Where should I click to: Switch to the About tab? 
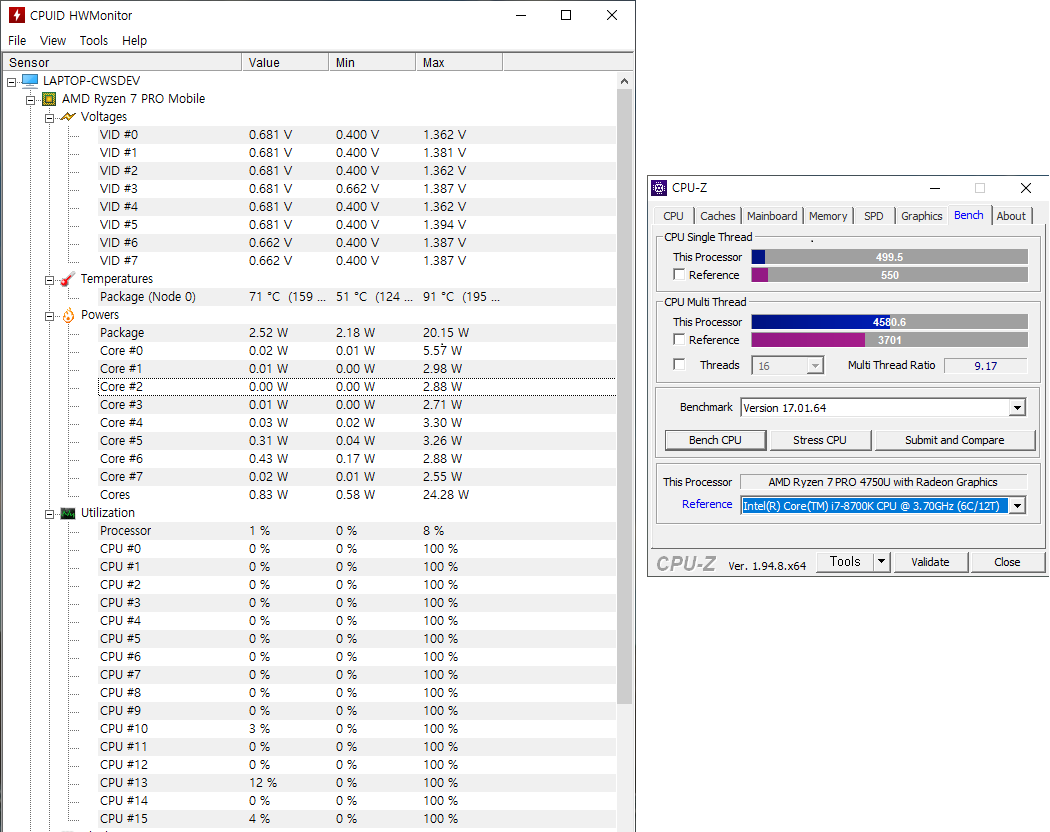[x=1010, y=216]
